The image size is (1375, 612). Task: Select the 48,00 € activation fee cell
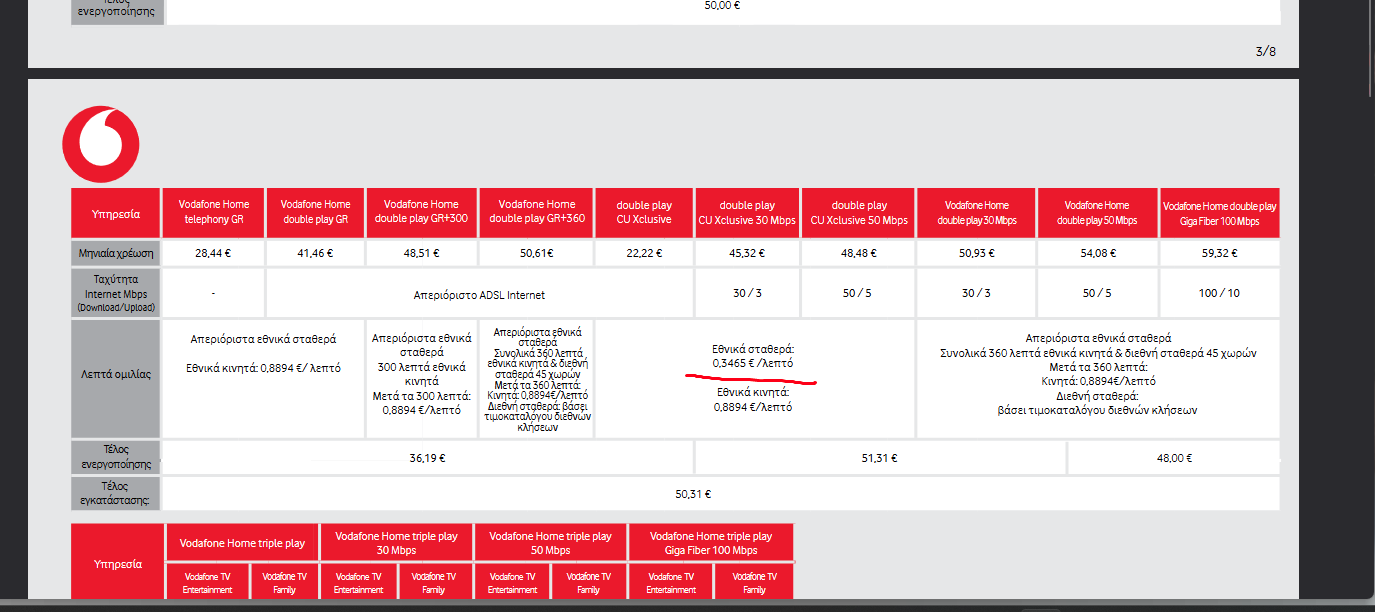[x=1174, y=458]
